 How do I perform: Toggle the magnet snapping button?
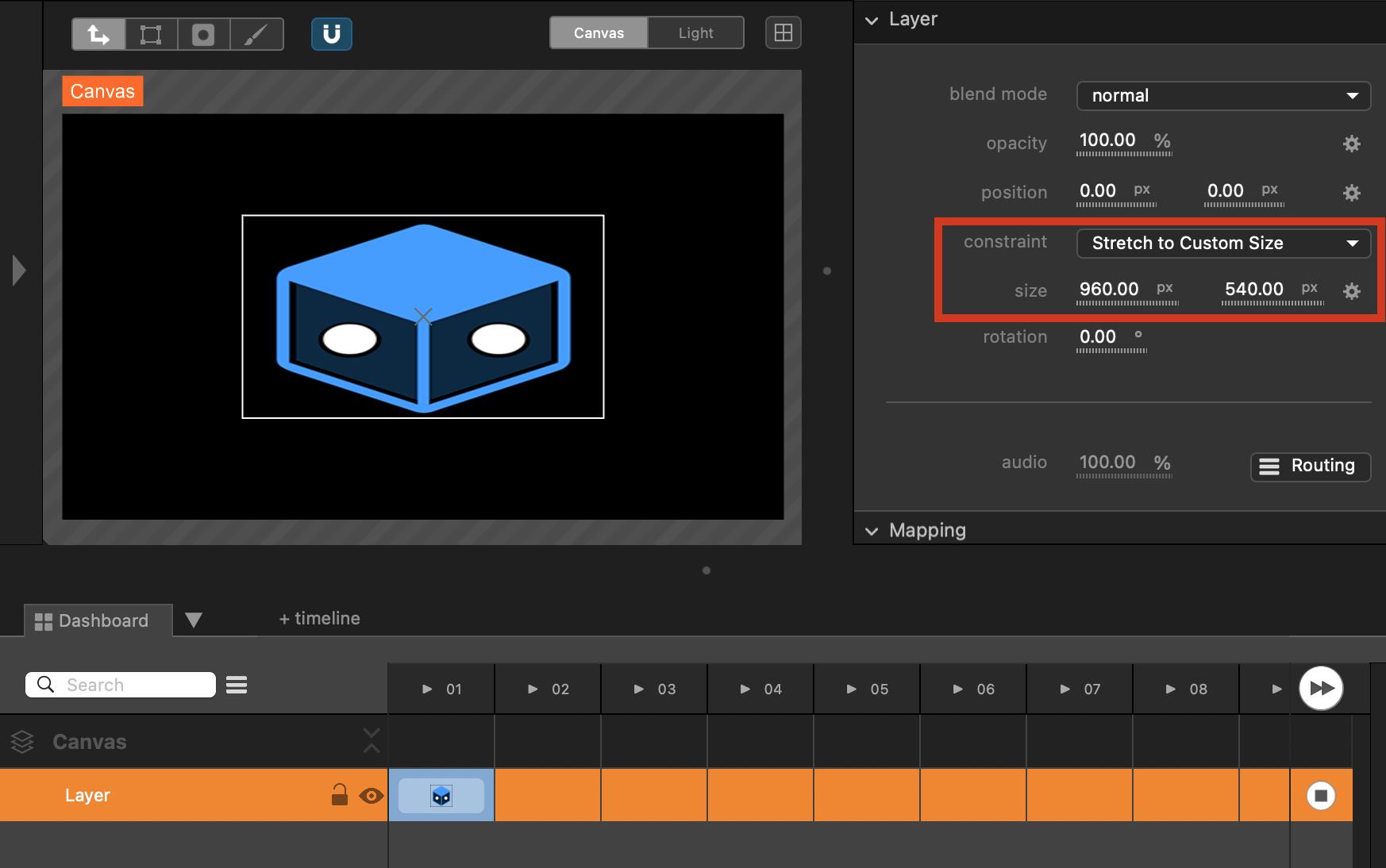pos(331,34)
